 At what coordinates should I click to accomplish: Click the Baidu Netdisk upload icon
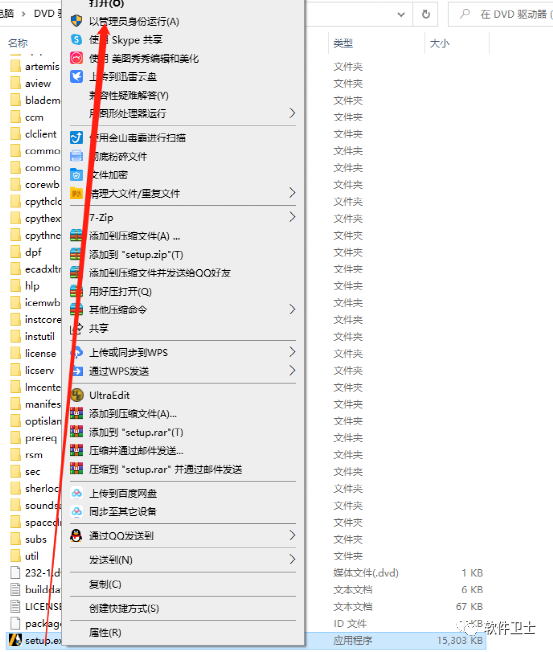(77, 493)
